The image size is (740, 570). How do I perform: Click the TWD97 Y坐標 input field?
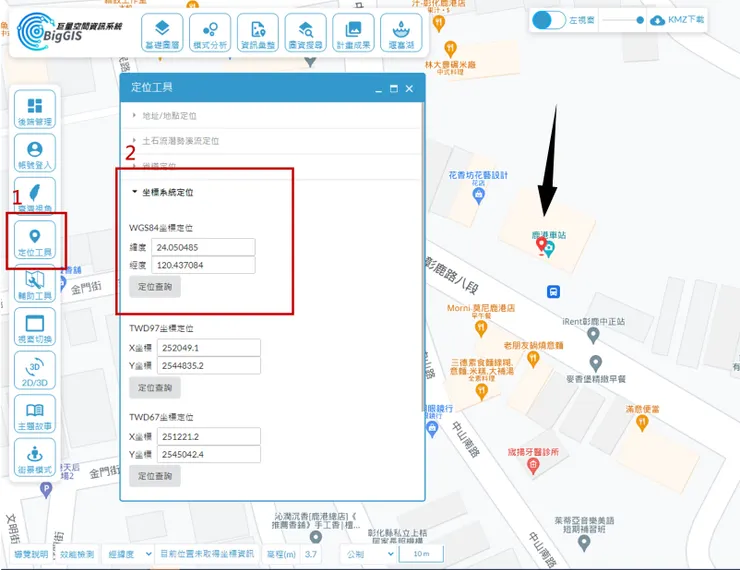point(209,366)
